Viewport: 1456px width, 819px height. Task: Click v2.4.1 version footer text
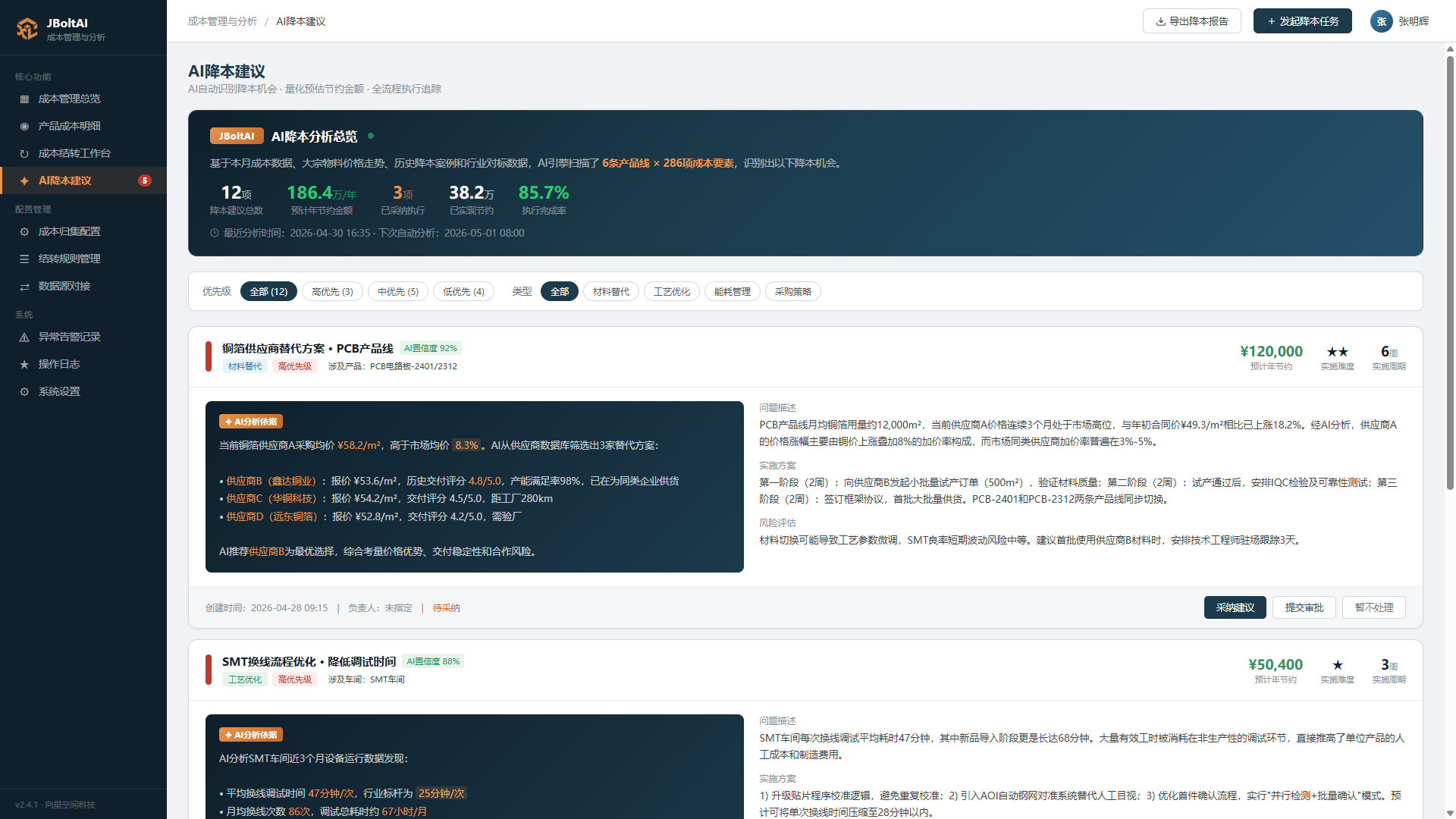(55, 805)
